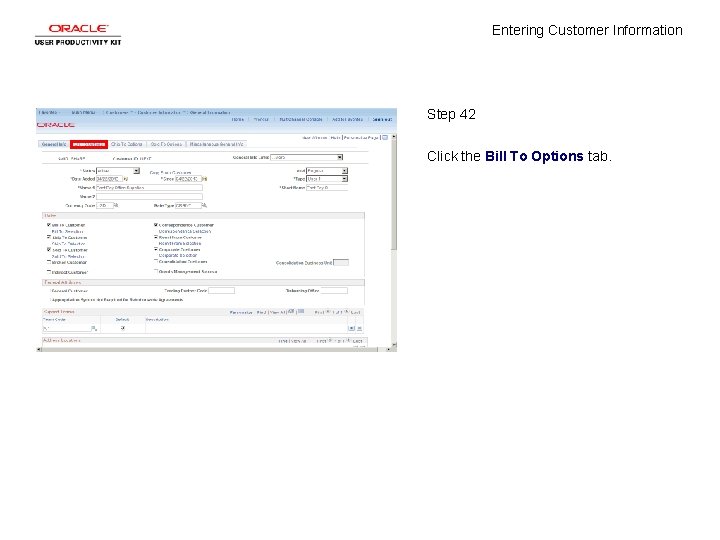Click the Ship To Selection link

(x=68, y=244)
